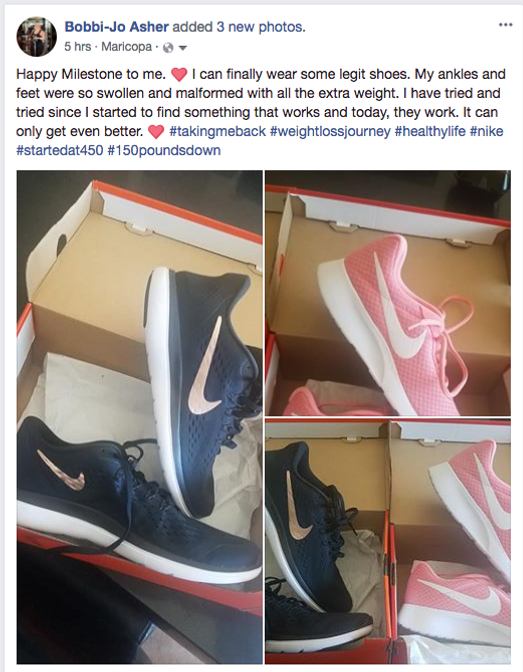Open the #startedat450 hashtag
523x672 pixels.
(x=60, y=150)
